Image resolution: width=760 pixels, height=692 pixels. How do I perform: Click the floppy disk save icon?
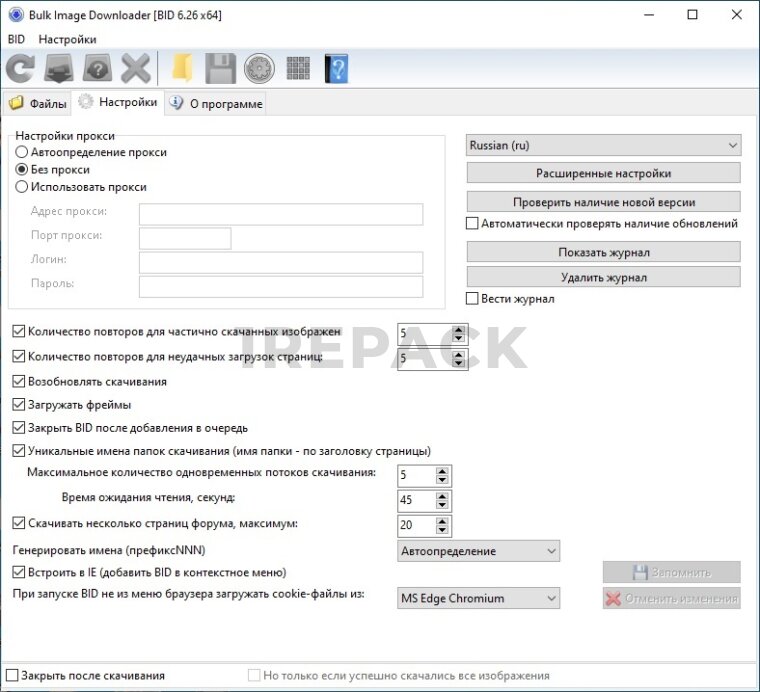220,68
